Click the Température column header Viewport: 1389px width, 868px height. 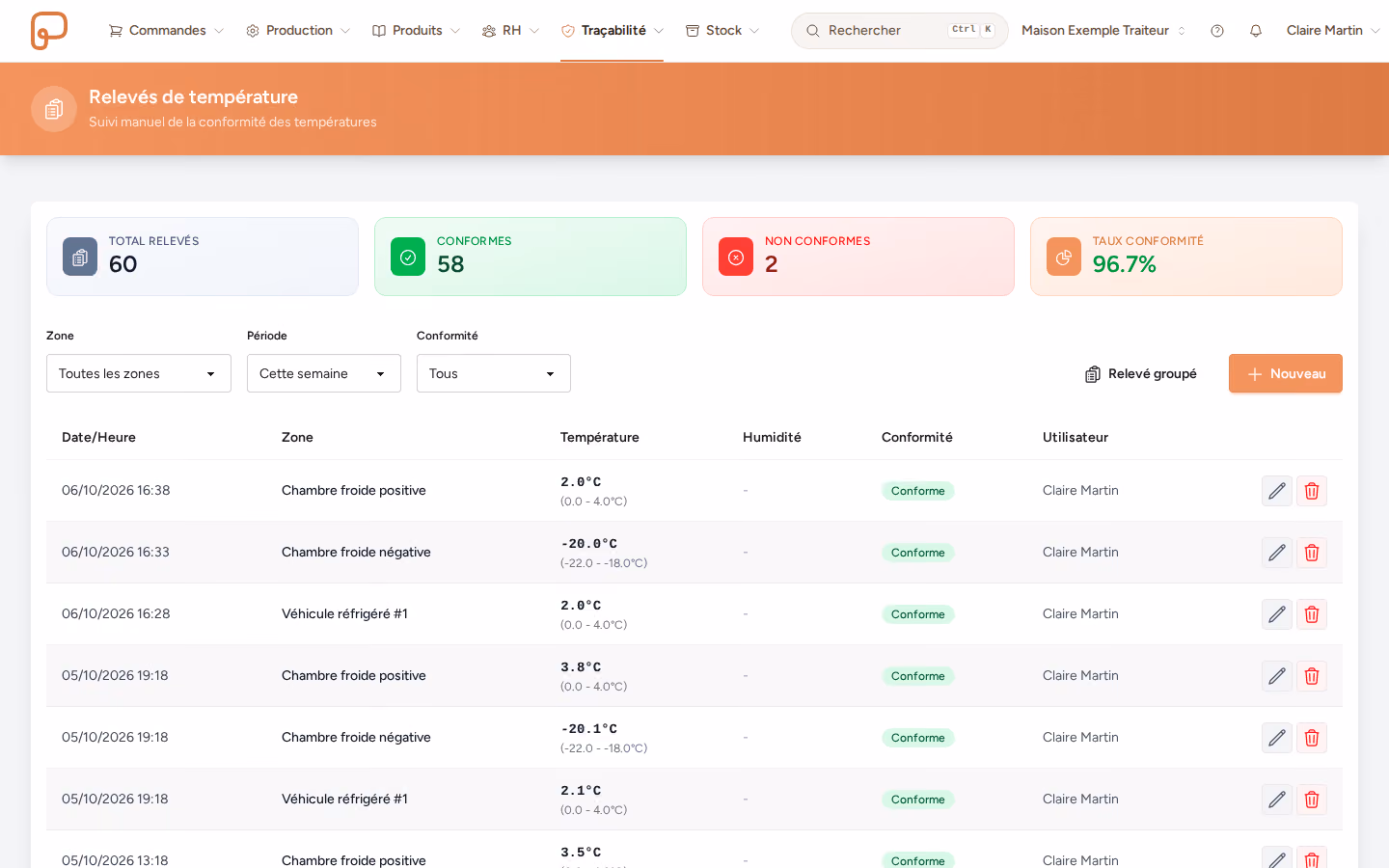coord(600,437)
